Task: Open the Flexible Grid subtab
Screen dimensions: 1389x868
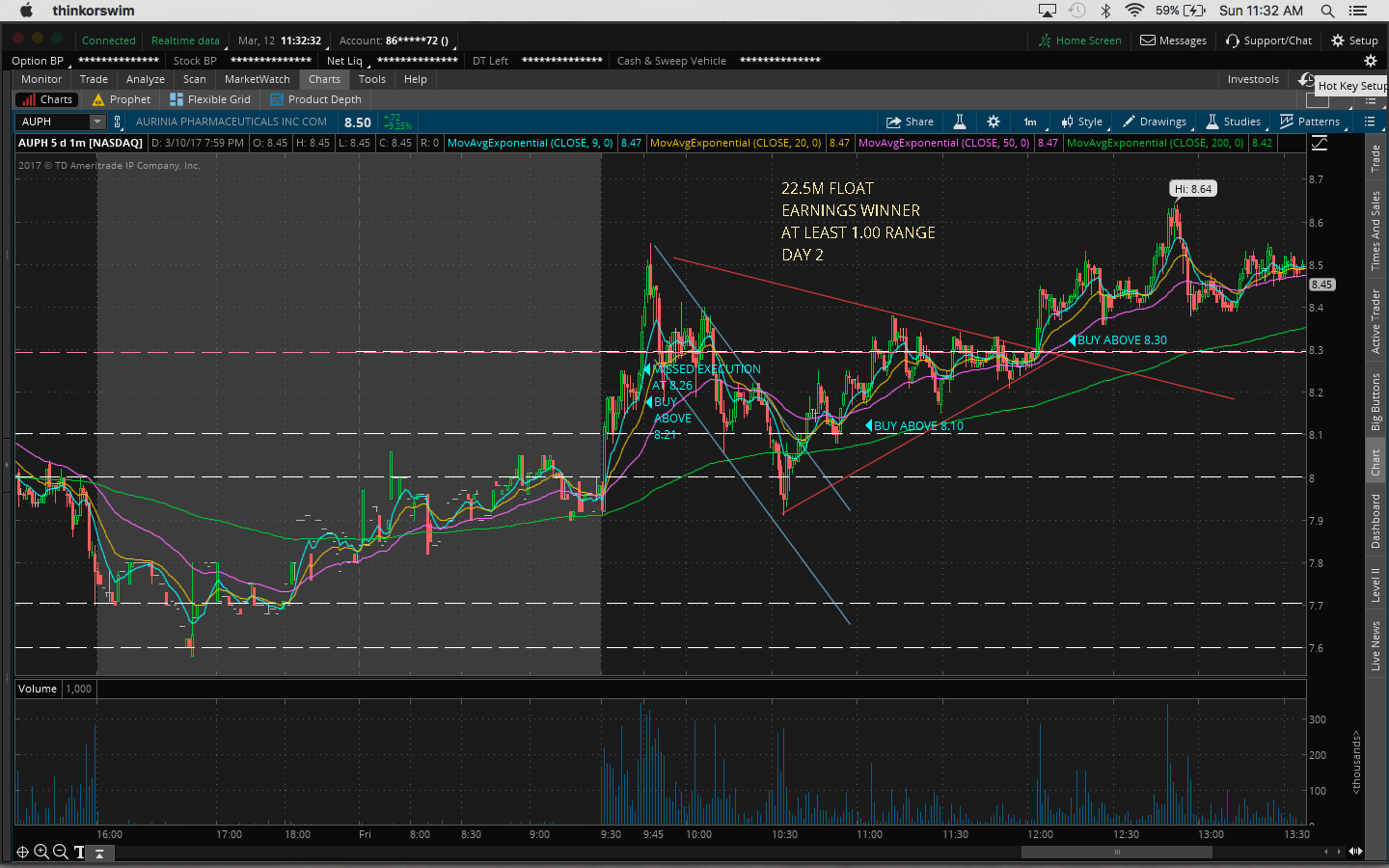Action: tap(210, 99)
